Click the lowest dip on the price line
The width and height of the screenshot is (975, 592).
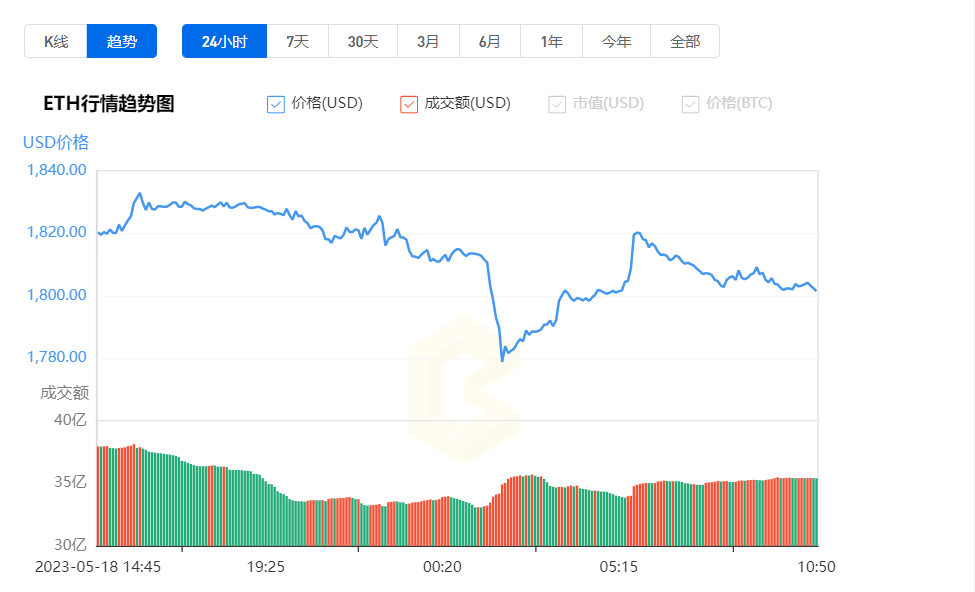point(502,359)
